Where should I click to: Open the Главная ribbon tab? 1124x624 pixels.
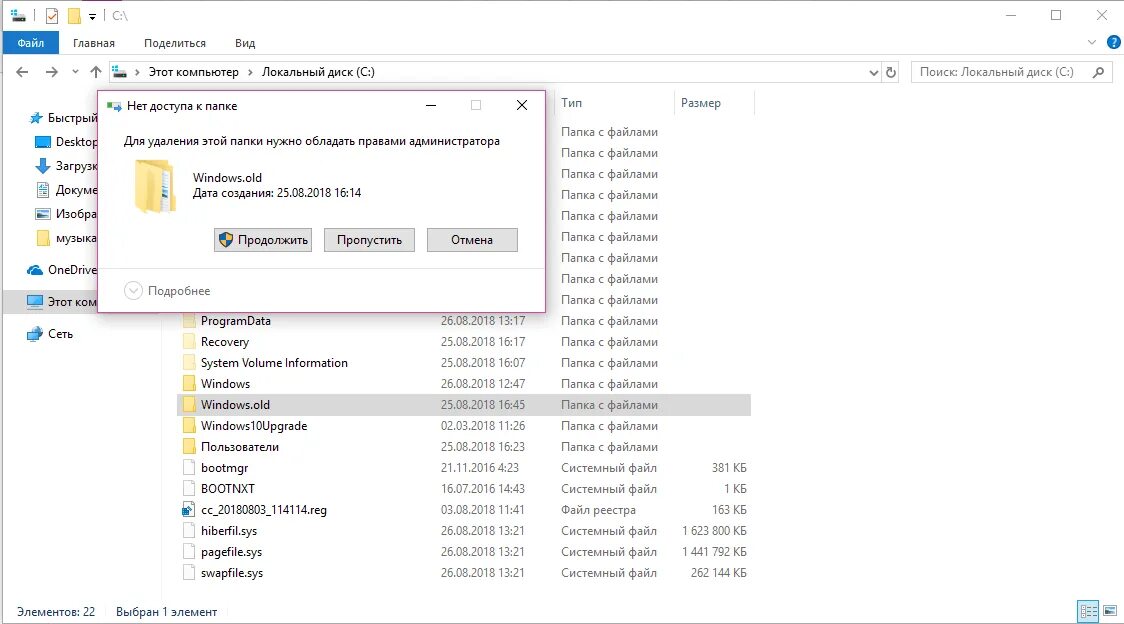point(94,43)
